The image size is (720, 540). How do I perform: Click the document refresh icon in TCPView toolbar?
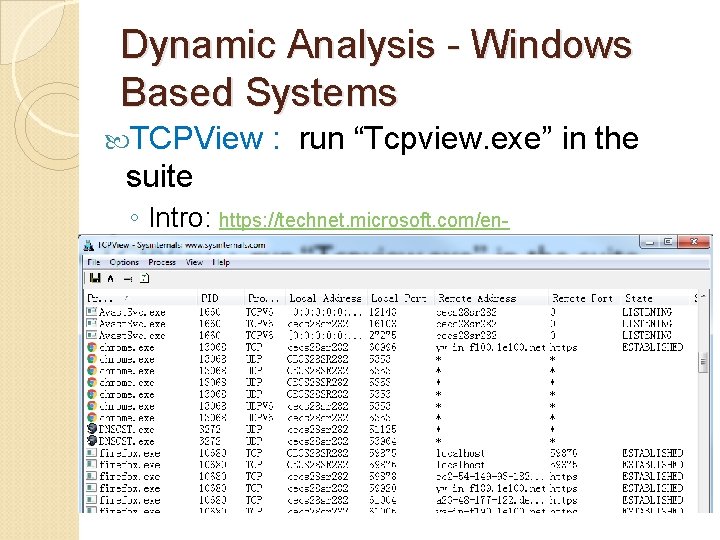click(144, 278)
